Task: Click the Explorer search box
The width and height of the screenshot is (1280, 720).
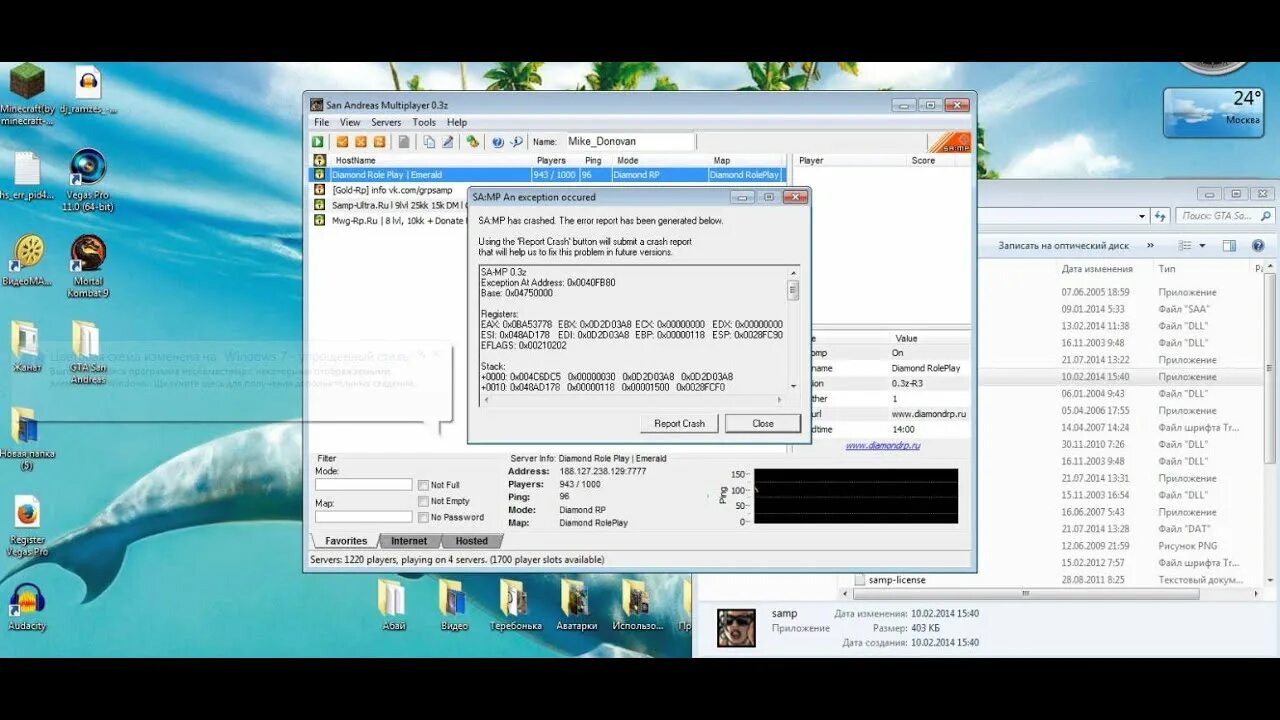Action: [x=1225, y=216]
